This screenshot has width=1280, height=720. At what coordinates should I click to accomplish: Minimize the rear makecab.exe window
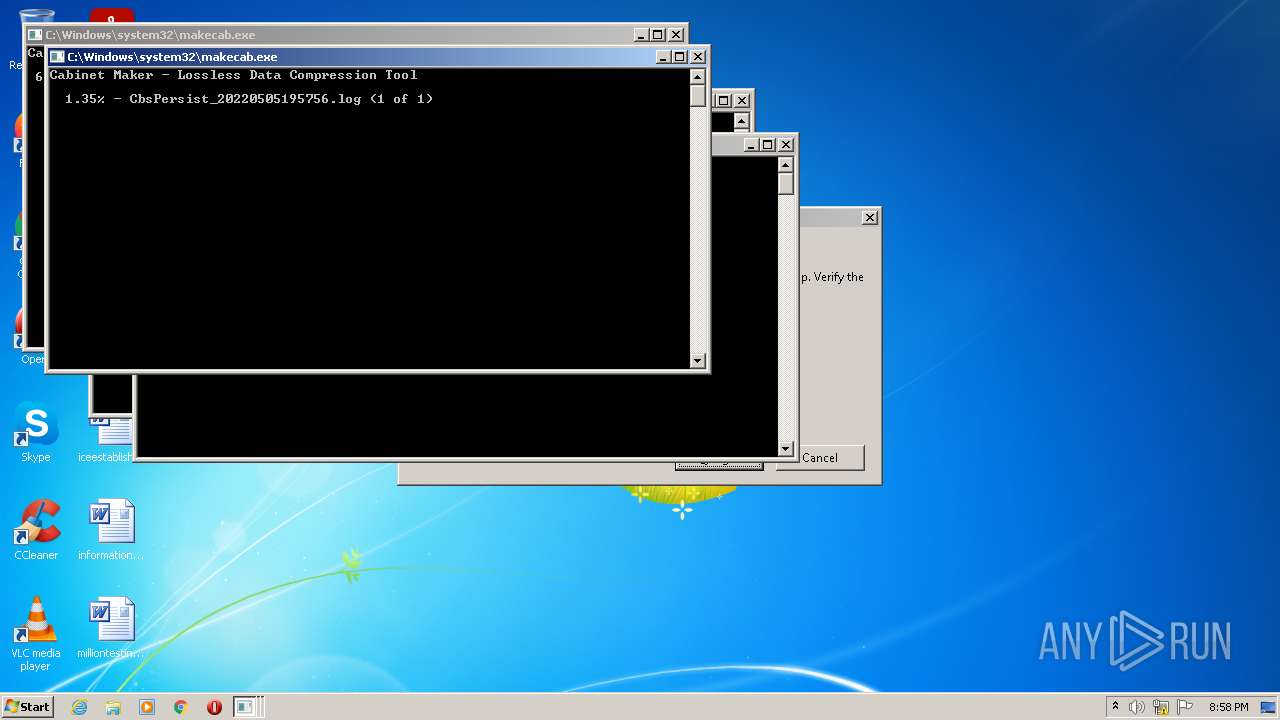[641, 35]
